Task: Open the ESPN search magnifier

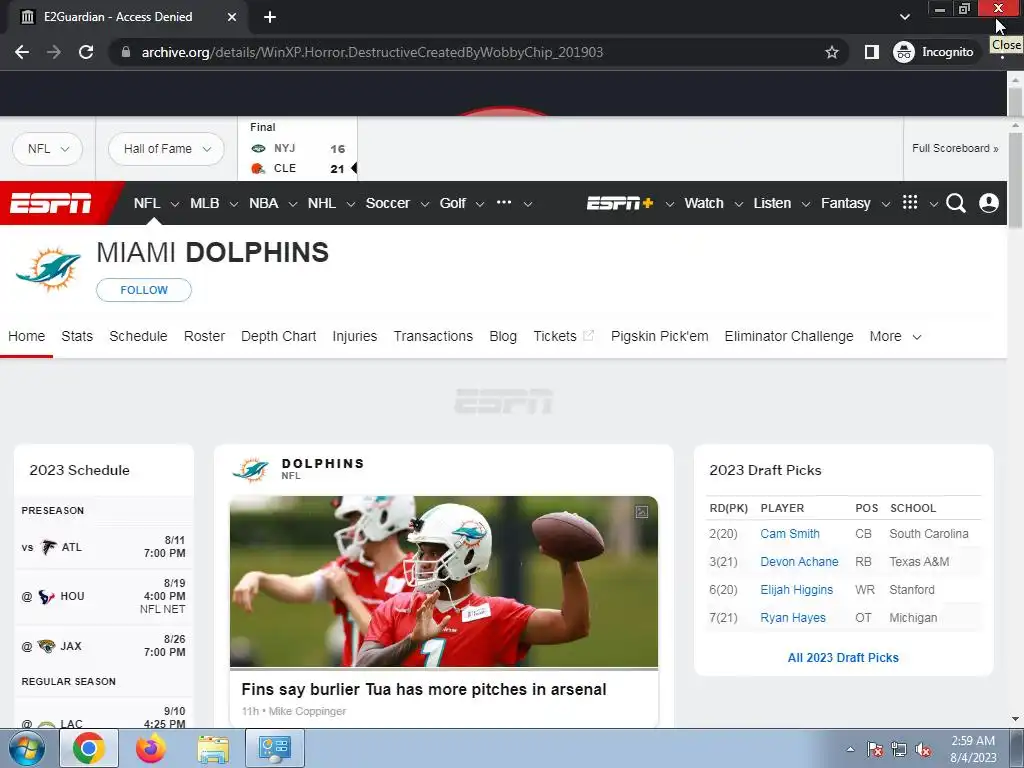Action: coord(955,203)
